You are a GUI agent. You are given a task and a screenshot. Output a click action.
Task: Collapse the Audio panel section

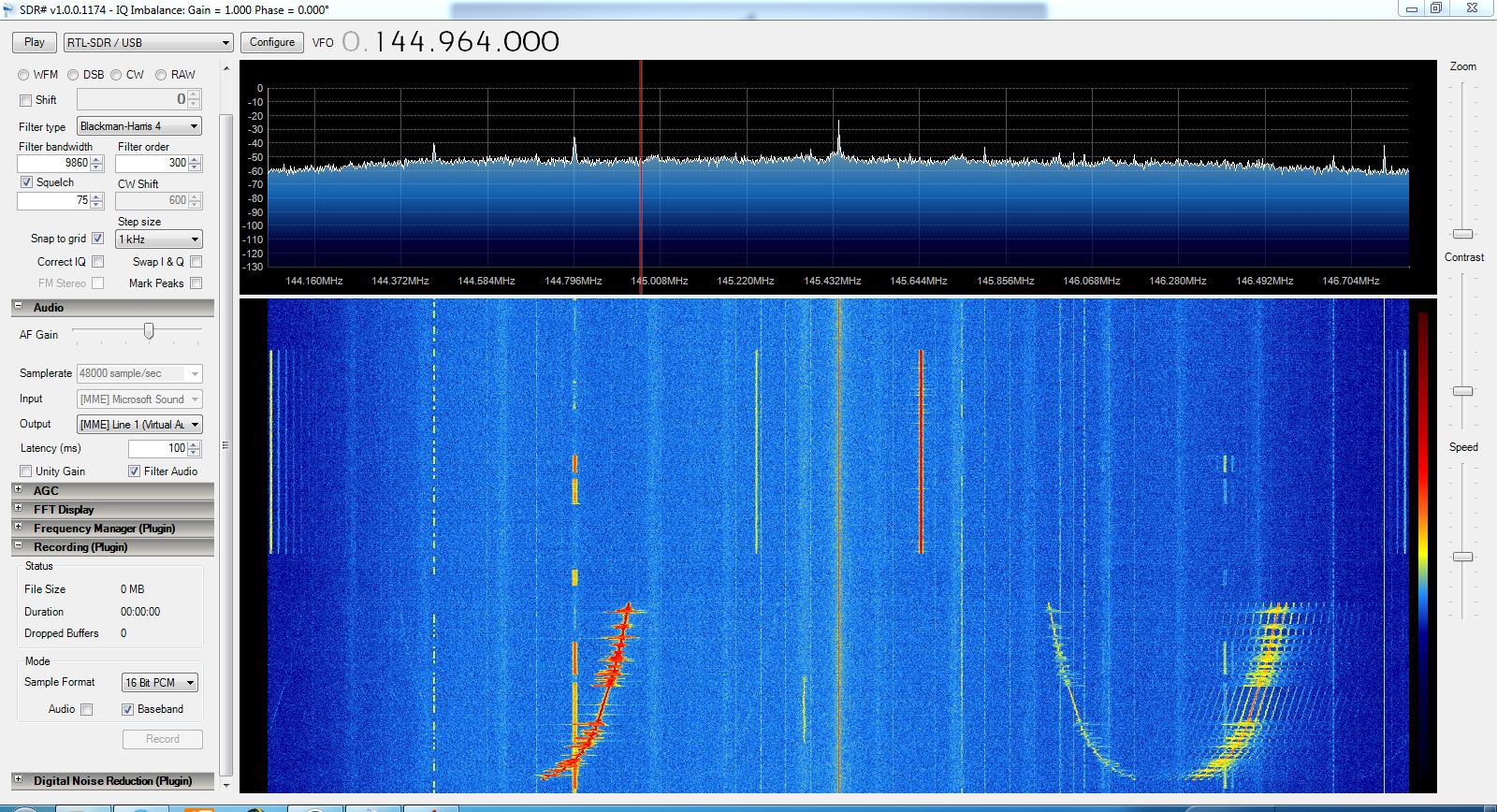(x=18, y=306)
